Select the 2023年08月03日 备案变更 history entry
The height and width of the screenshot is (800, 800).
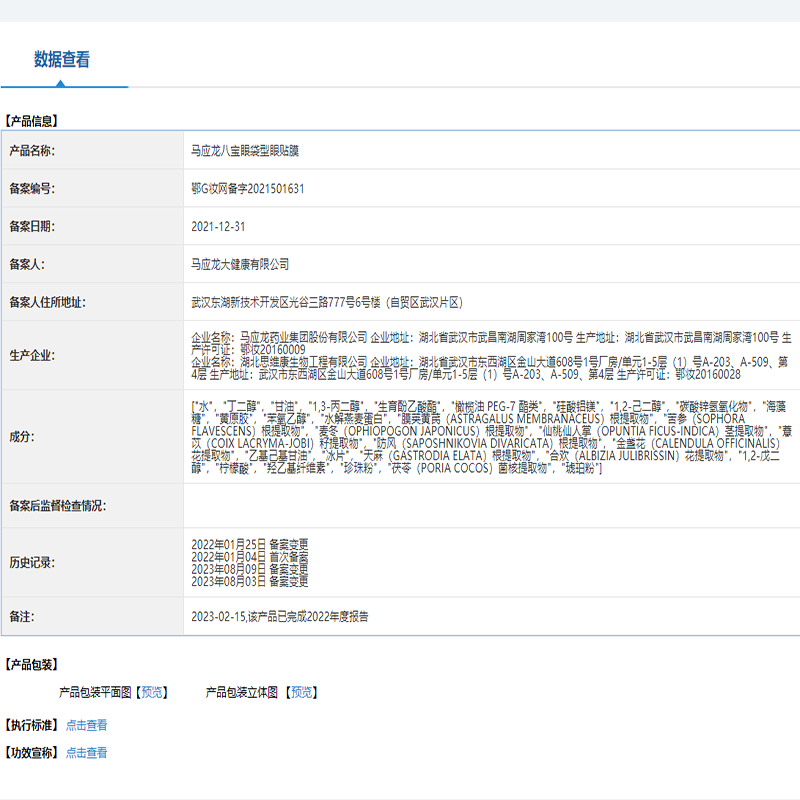click(249, 581)
